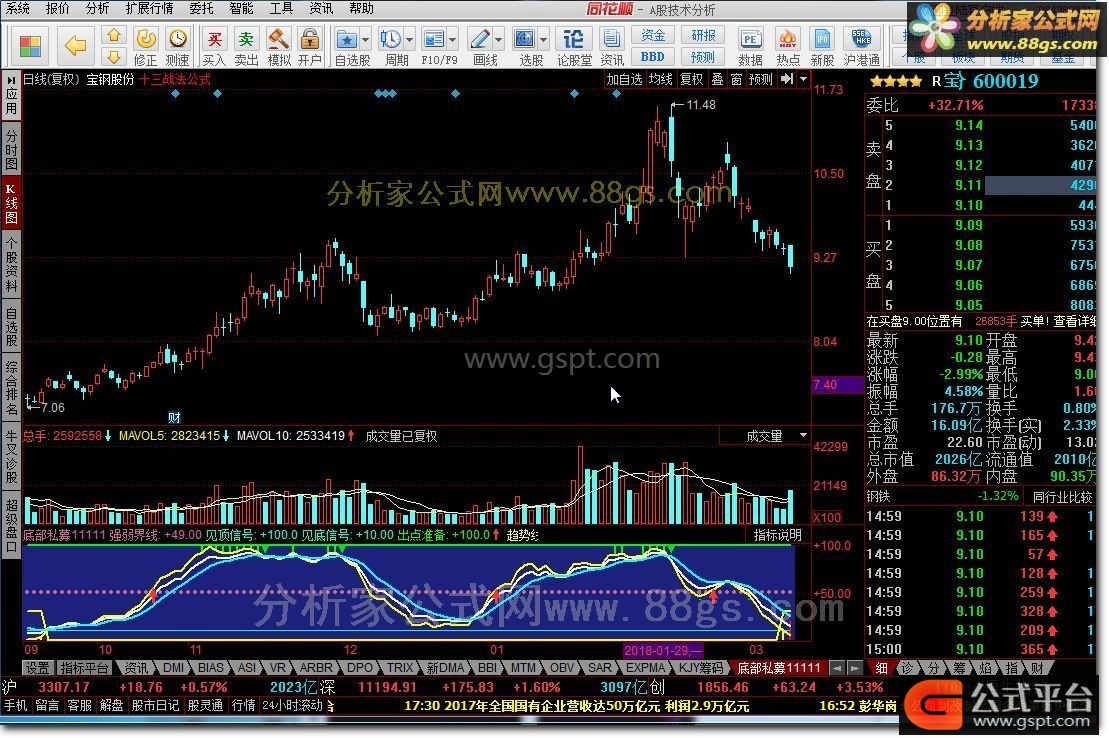Go back with the yellow left arrow
Image resolution: width=1109 pixels, height=738 pixels.
pyautogui.click(x=75, y=46)
